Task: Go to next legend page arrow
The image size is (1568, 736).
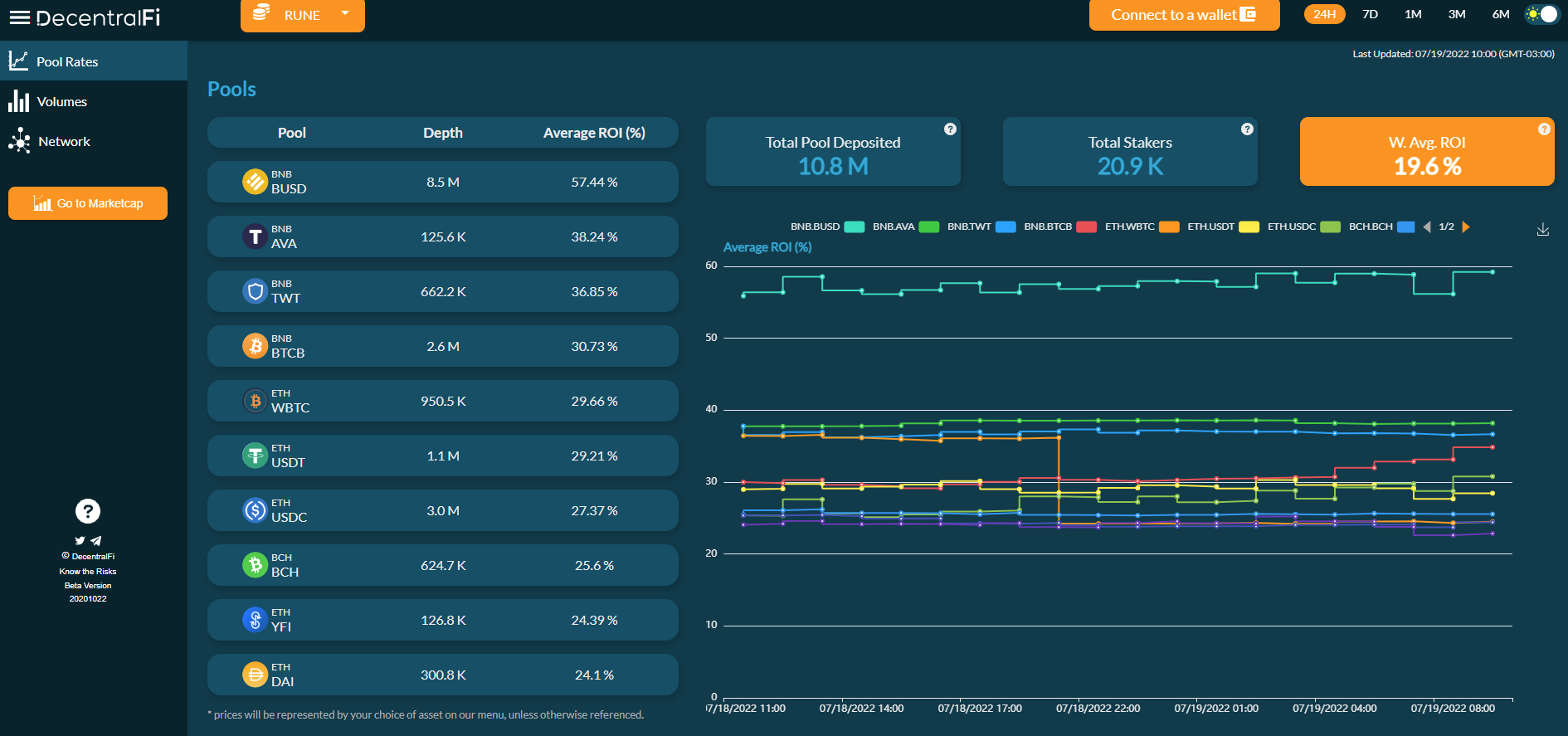Action: [1466, 227]
